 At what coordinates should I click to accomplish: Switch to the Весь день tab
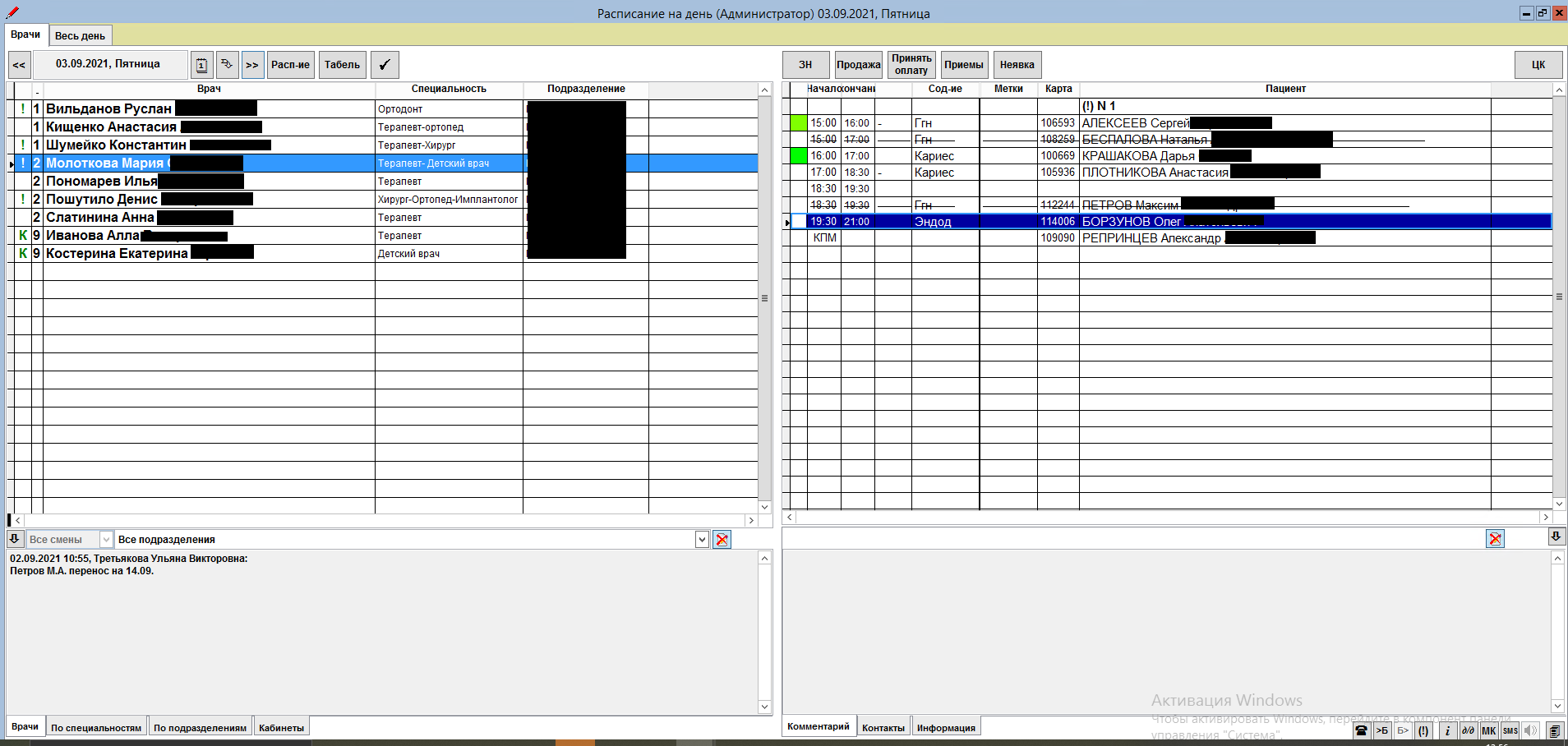[x=80, y=36]
